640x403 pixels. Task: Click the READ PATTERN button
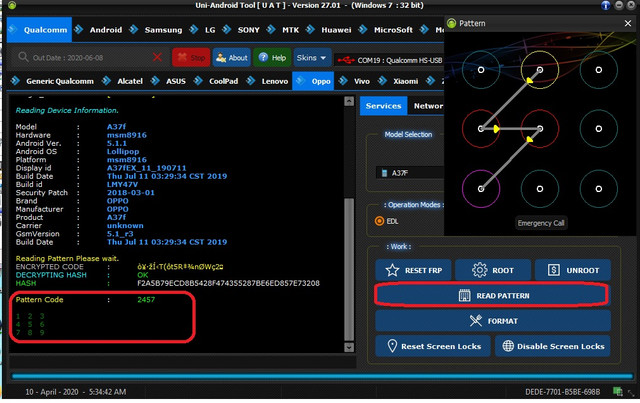coord(492,295)
